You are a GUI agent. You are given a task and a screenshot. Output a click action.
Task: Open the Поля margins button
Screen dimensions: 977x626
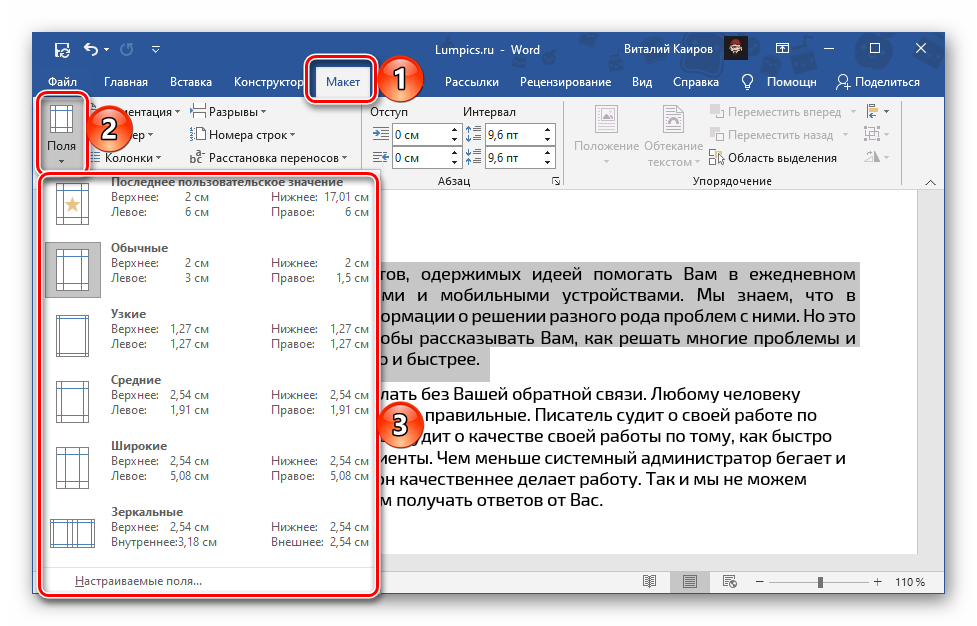click(61, 130)
